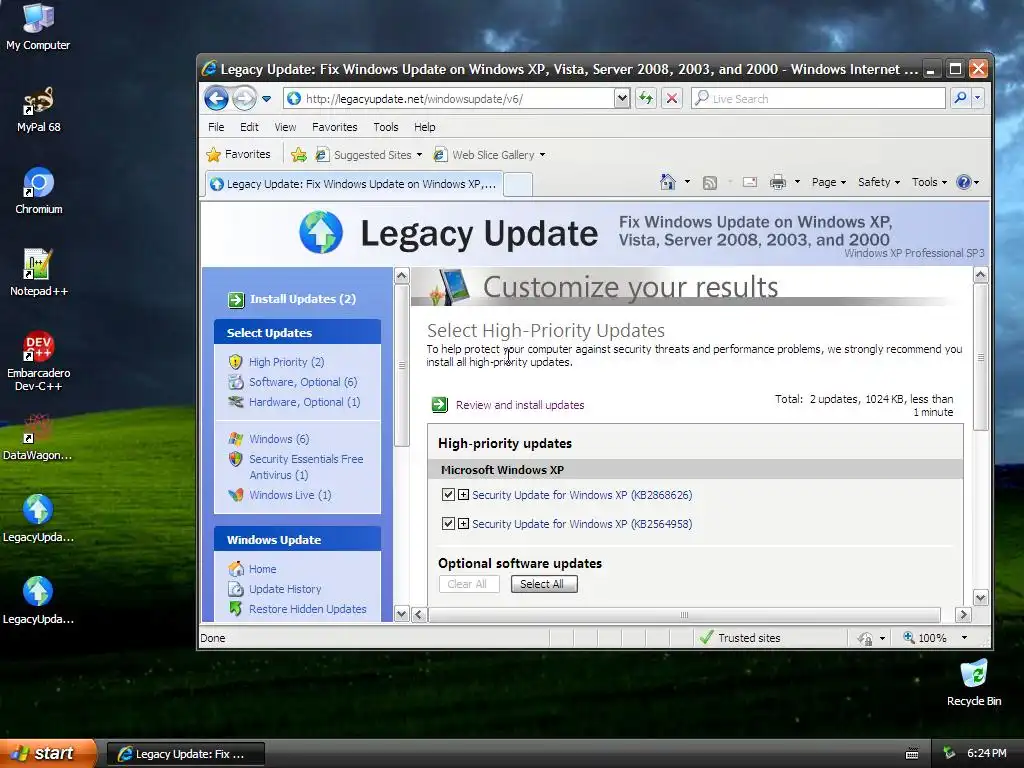Open the Suggested Sites dropdown
This screenshot has width=1024, height=768.
pyautogui.click(x=419, y=155)
